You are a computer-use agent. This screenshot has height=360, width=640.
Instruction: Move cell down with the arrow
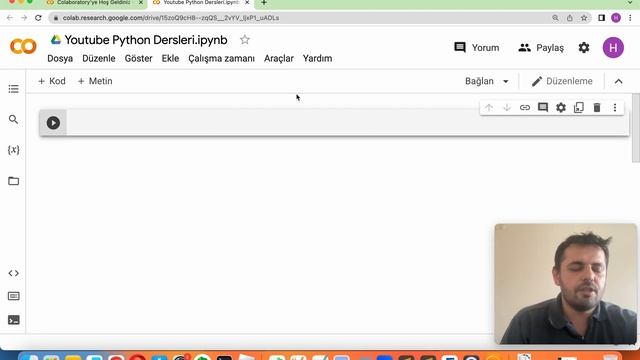point(507,108)
